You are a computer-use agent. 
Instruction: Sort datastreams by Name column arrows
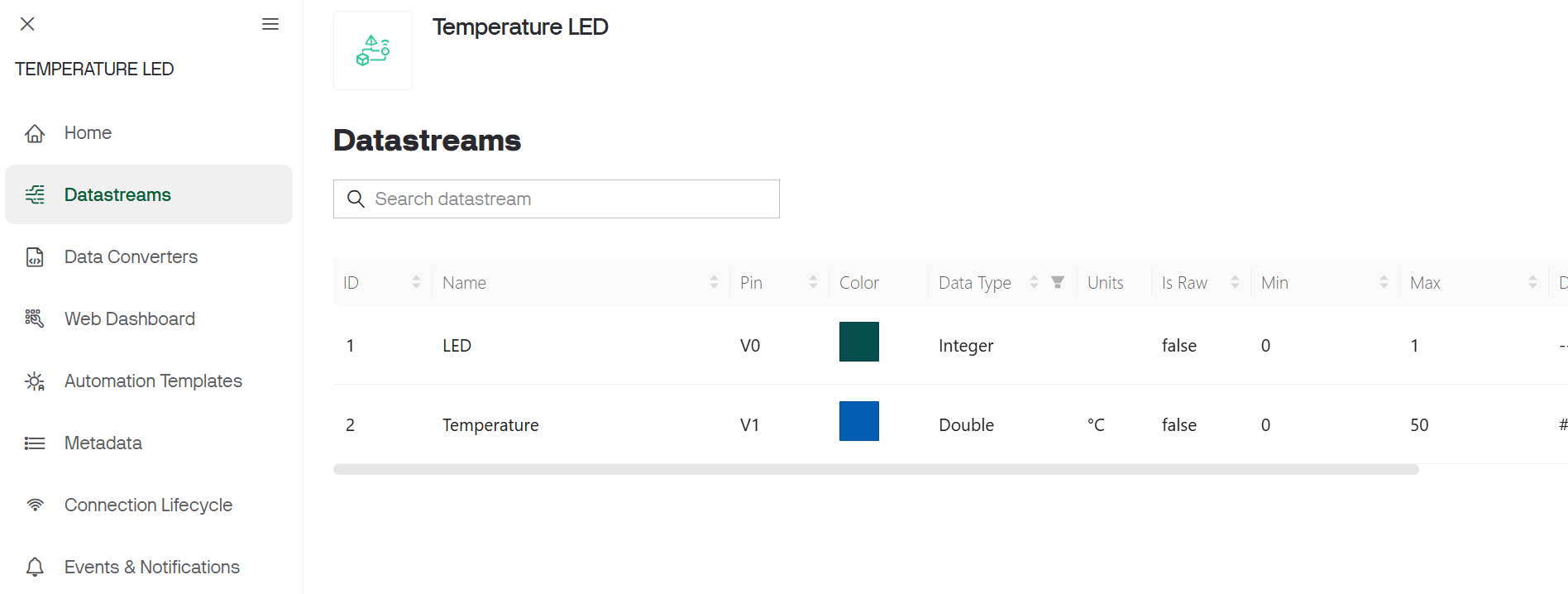tap(714, 283)
